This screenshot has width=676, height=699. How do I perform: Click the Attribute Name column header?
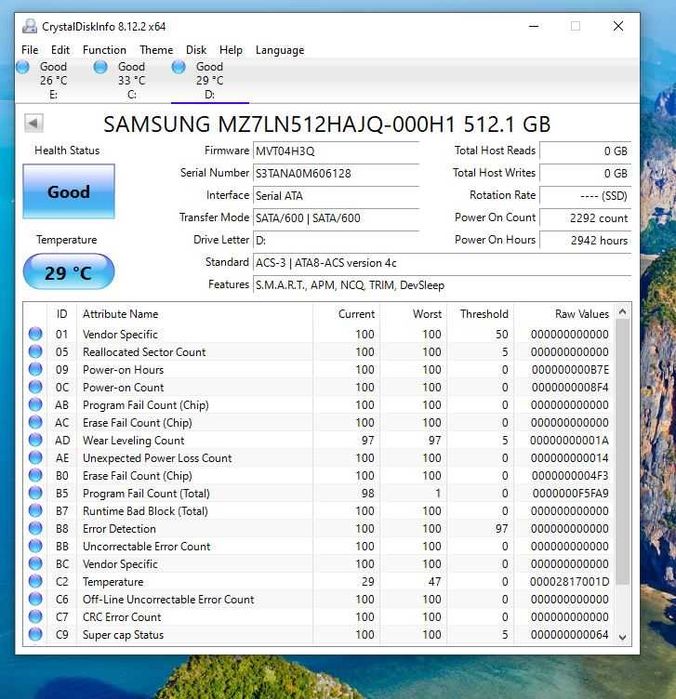pyautogui.click(x=195, y=314)
